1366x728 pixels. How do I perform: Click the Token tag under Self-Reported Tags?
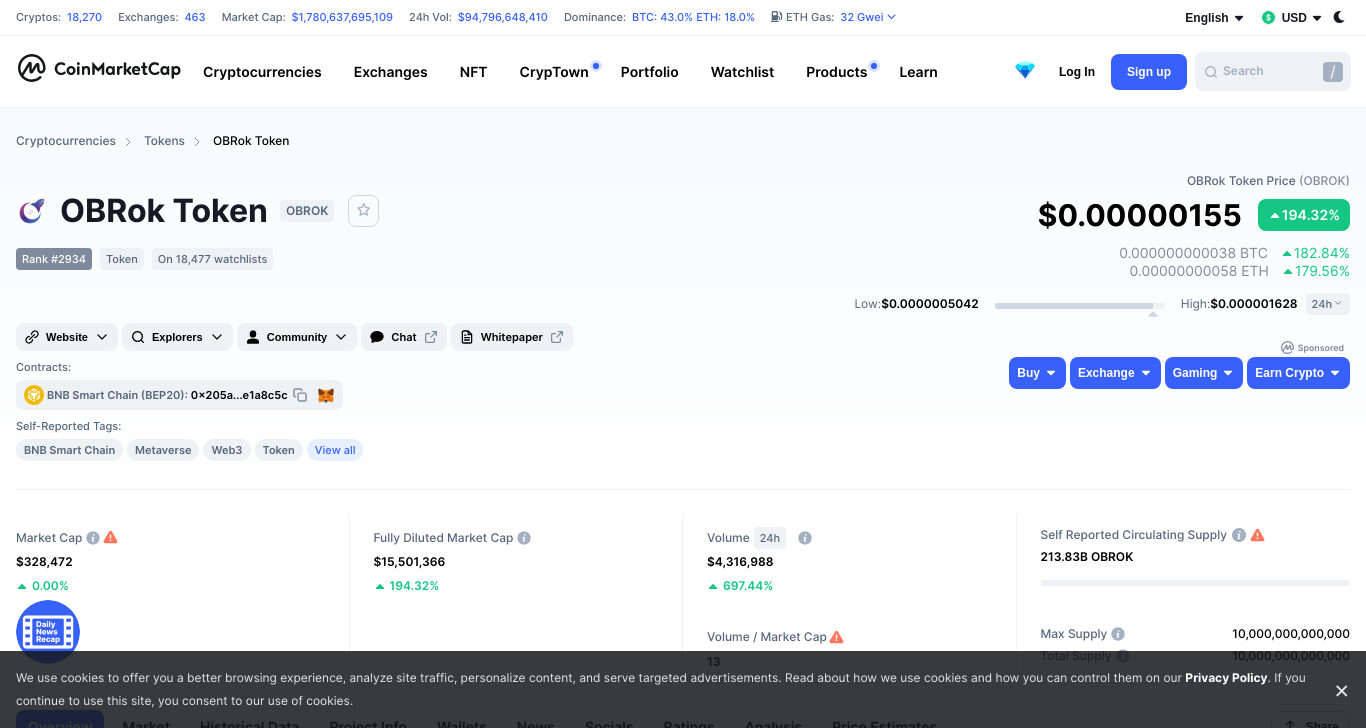pyautogui.click(x=278, y=450)
